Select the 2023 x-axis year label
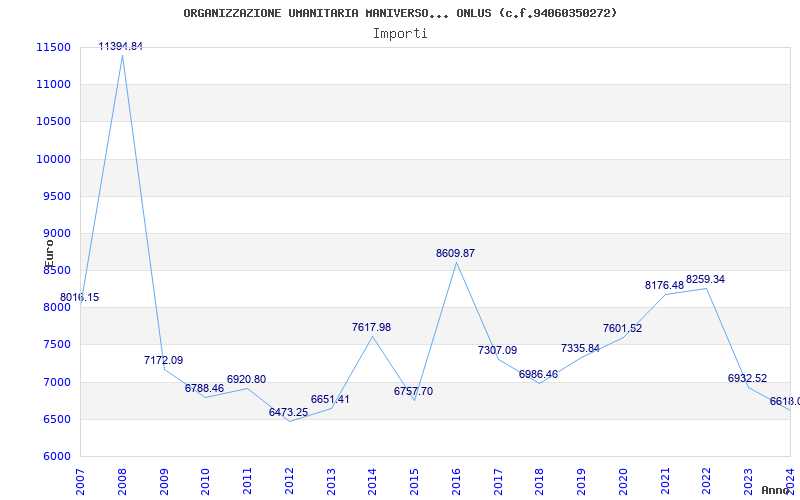This screenshot has height=500, width=800. [x=748, y=481]
